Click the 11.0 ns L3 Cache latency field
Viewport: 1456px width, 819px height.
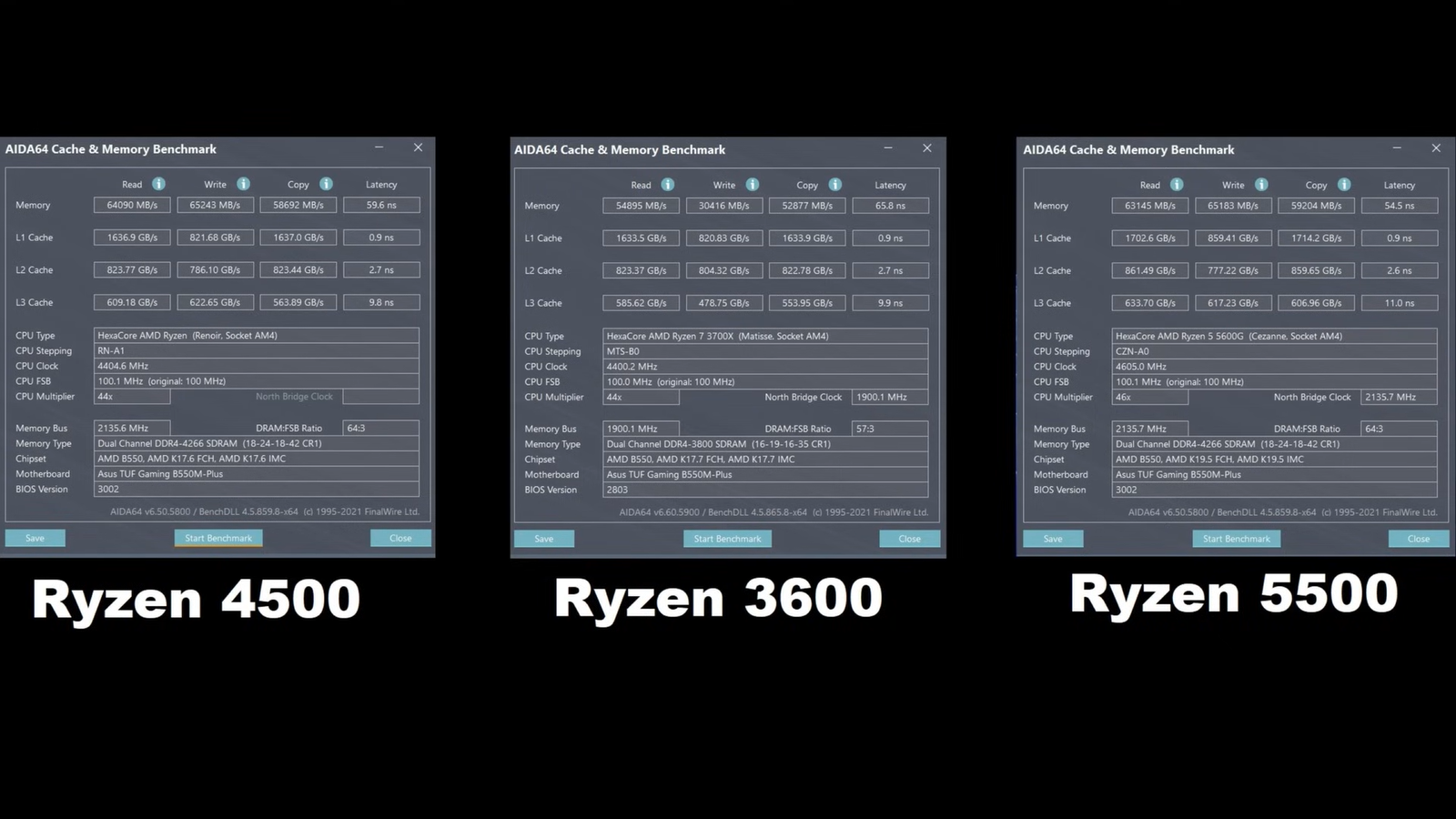1399,303
